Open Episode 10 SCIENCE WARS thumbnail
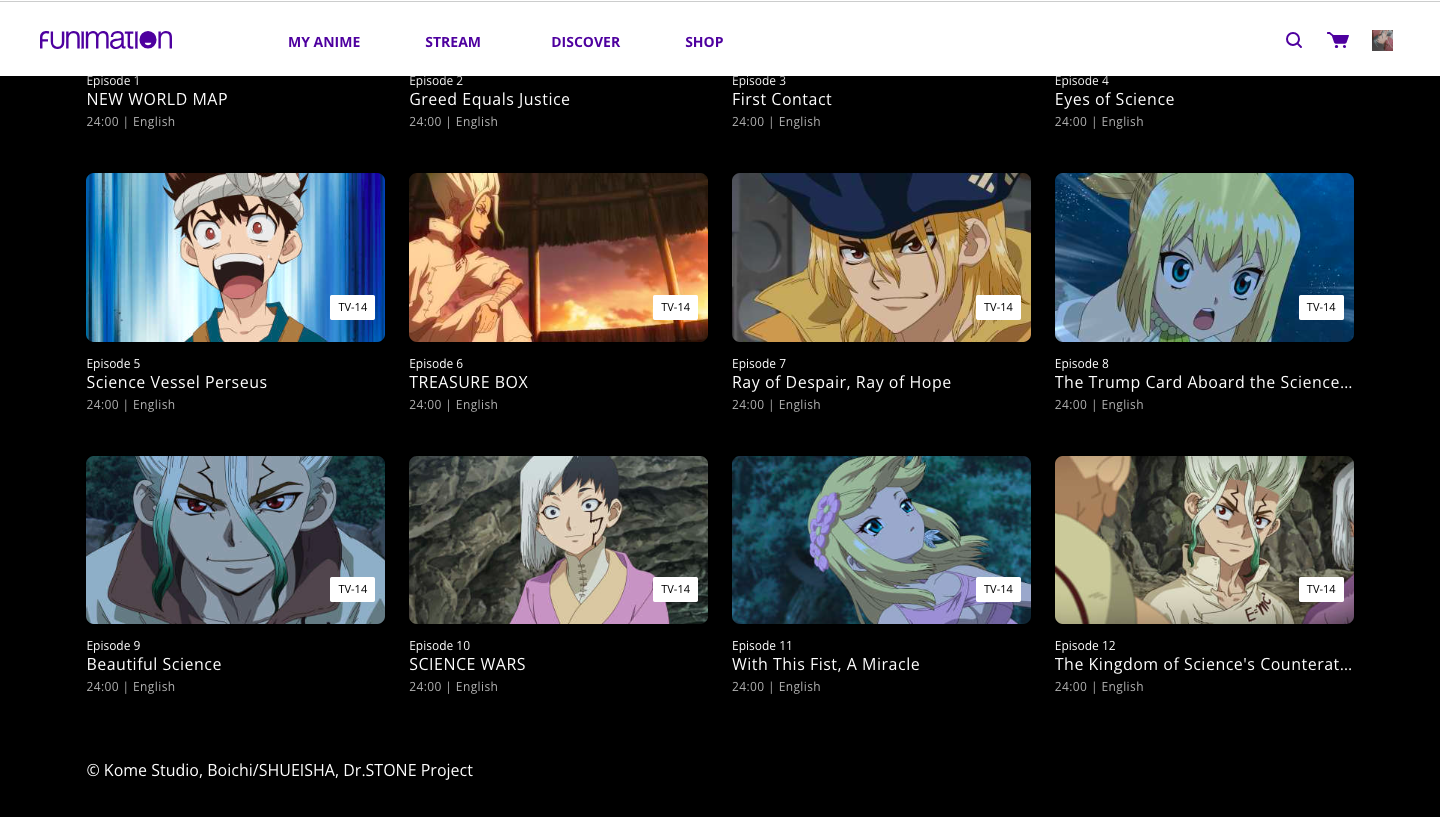Screen dimensions: 1440x817 coord(558,540)
